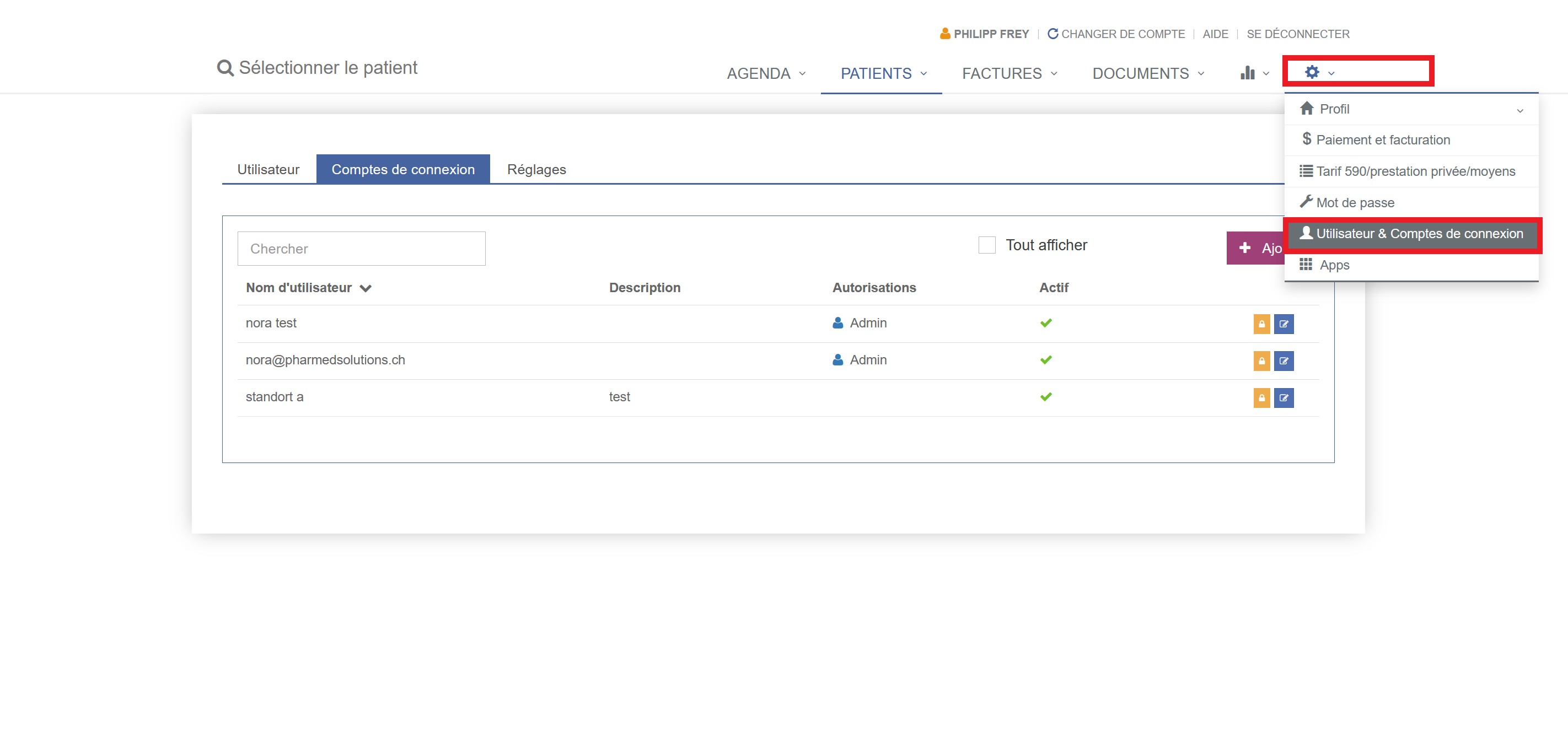Open Apps from the settings menu
Screen dimensions: 1568x732
pyautogui.click(x=1411, y=265)
